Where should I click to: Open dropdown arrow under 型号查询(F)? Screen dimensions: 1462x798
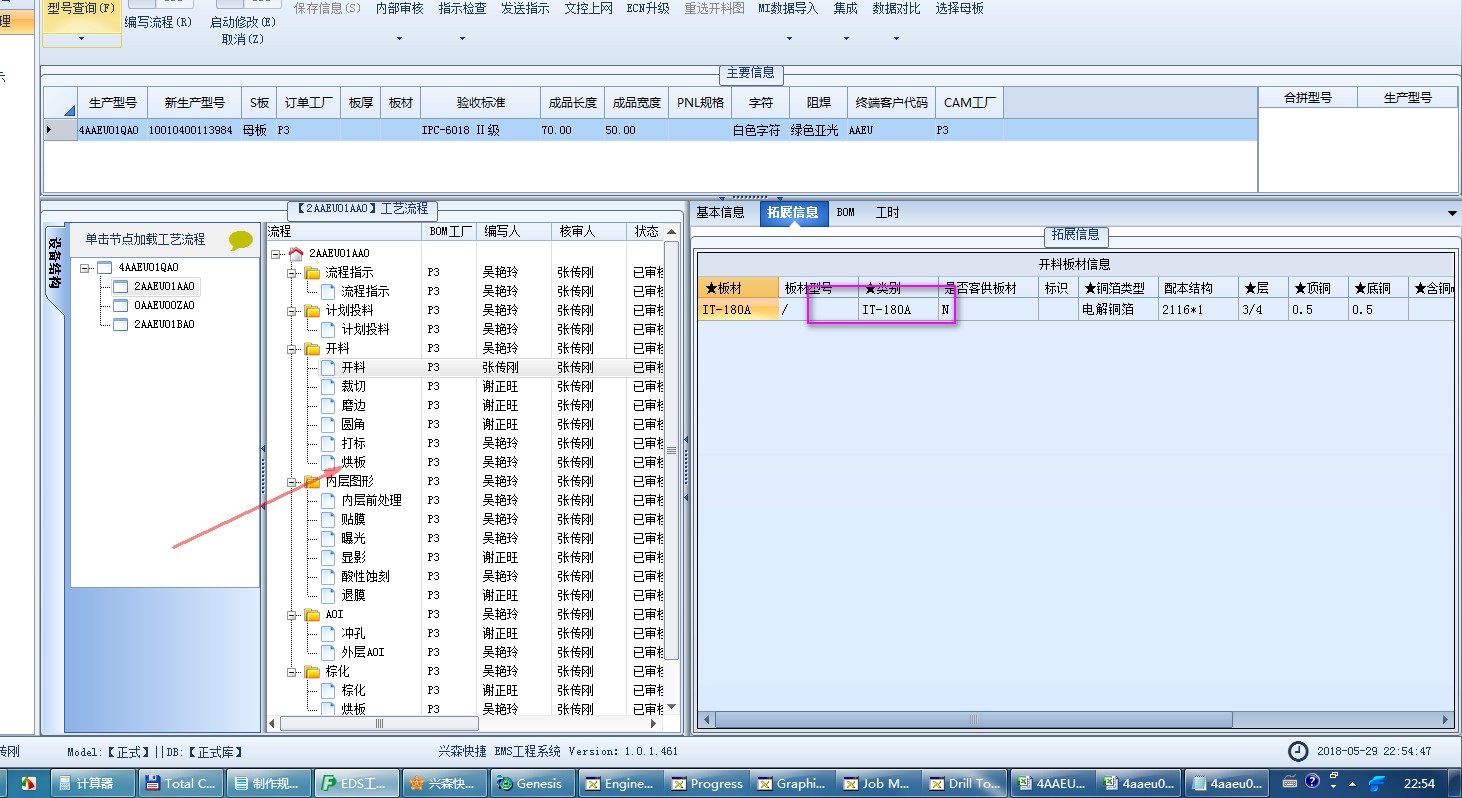tap(81, 39)
